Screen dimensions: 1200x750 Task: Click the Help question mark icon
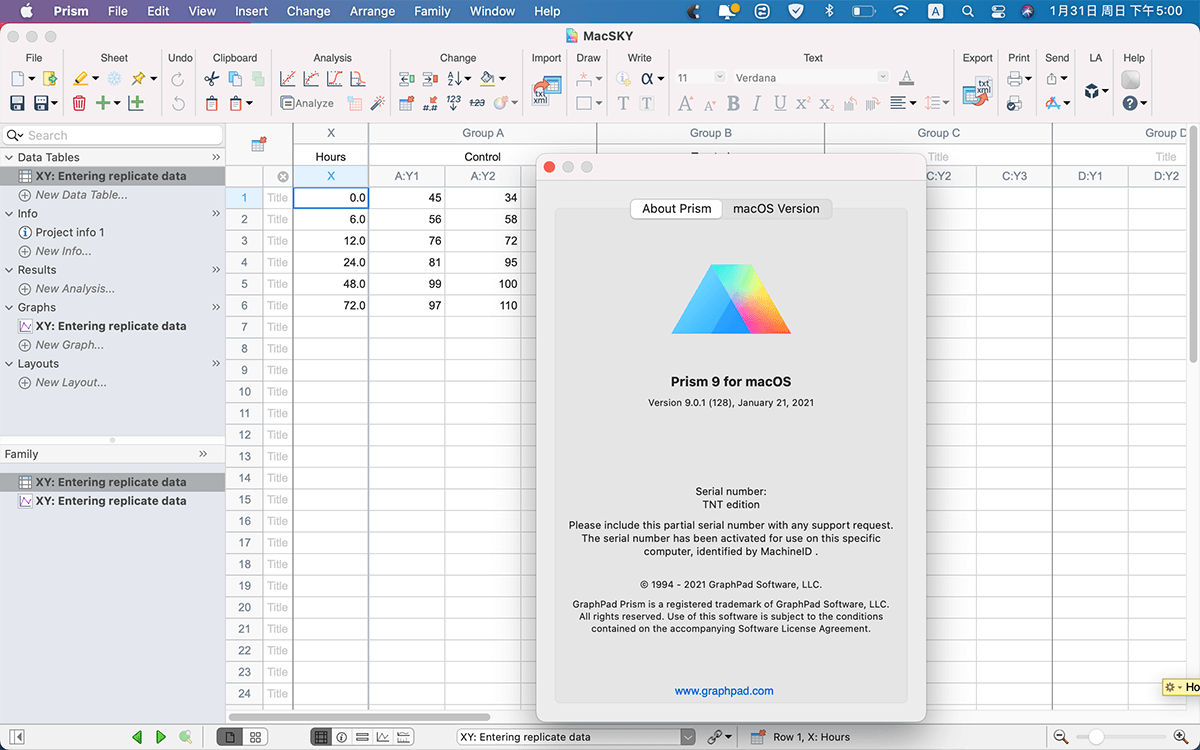tap(1130, 103)
